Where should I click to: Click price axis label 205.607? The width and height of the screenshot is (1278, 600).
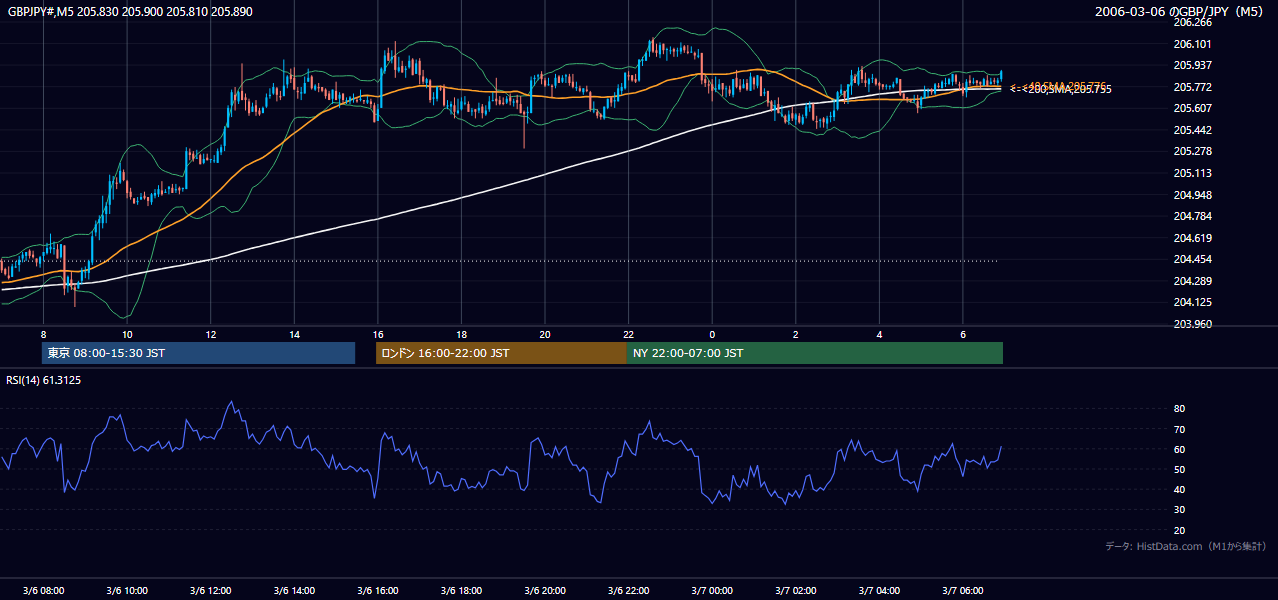coord(1192,108)
